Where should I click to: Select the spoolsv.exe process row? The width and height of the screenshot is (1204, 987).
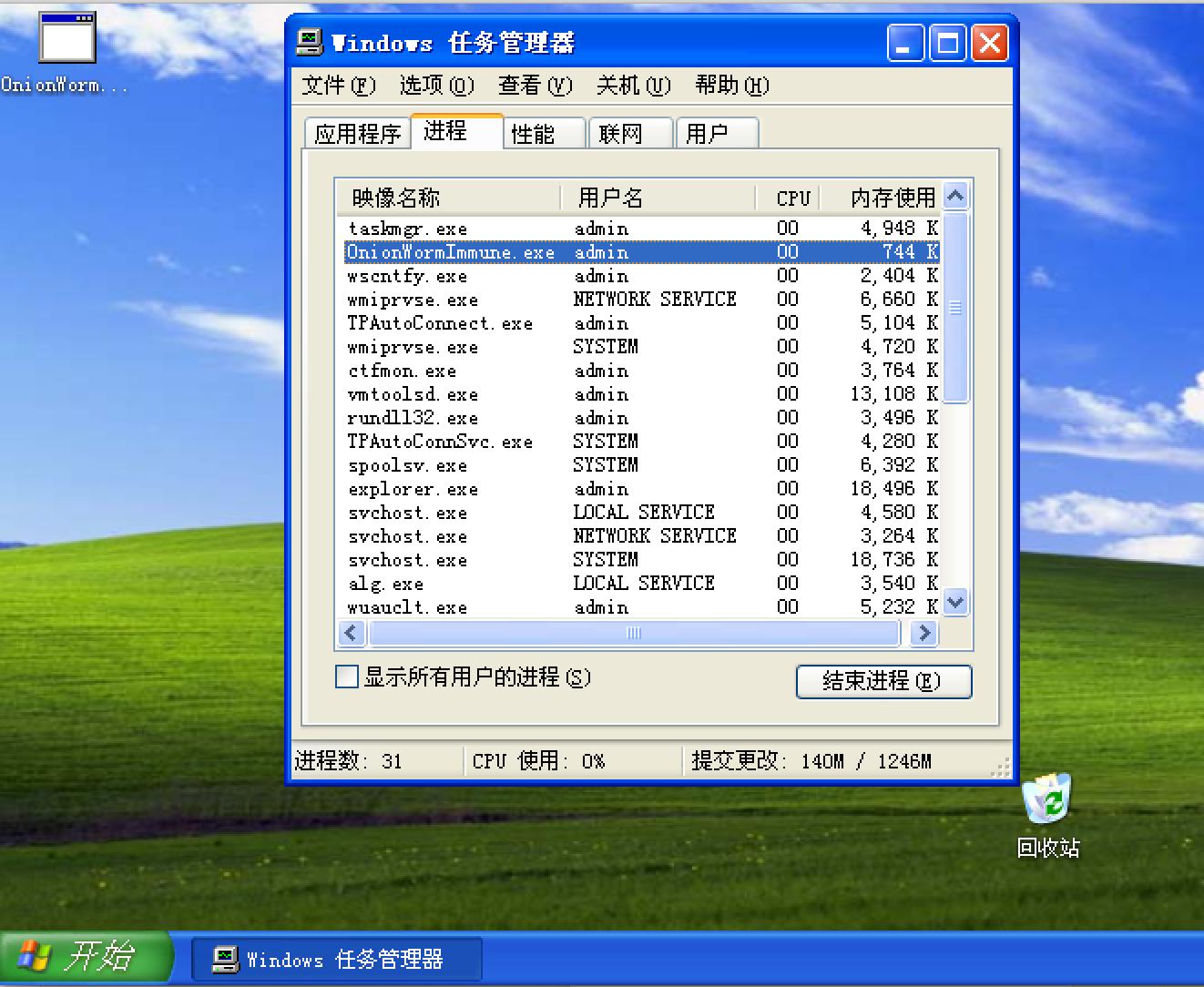pyautogui.click(x=641, y=465)
